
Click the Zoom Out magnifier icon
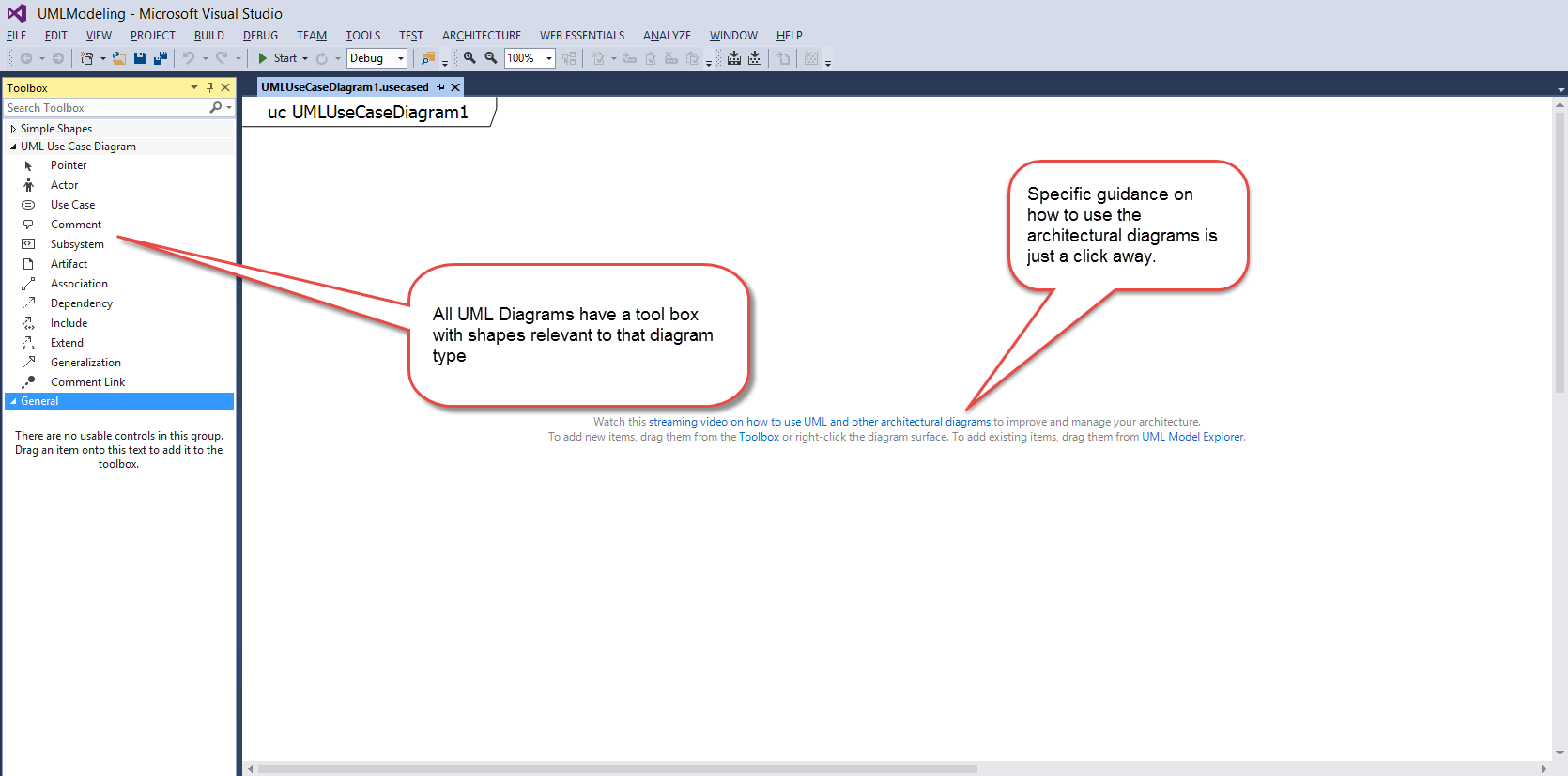click(490, 58)
